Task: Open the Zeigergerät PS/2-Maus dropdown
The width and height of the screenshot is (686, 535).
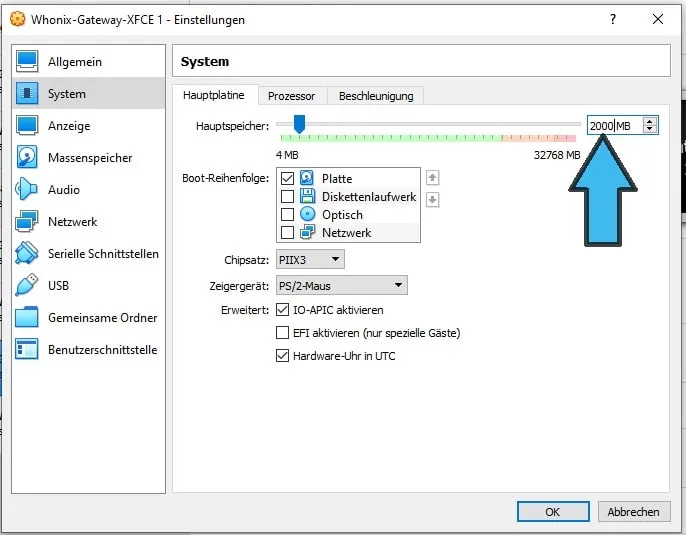Action: click(342, 286)
